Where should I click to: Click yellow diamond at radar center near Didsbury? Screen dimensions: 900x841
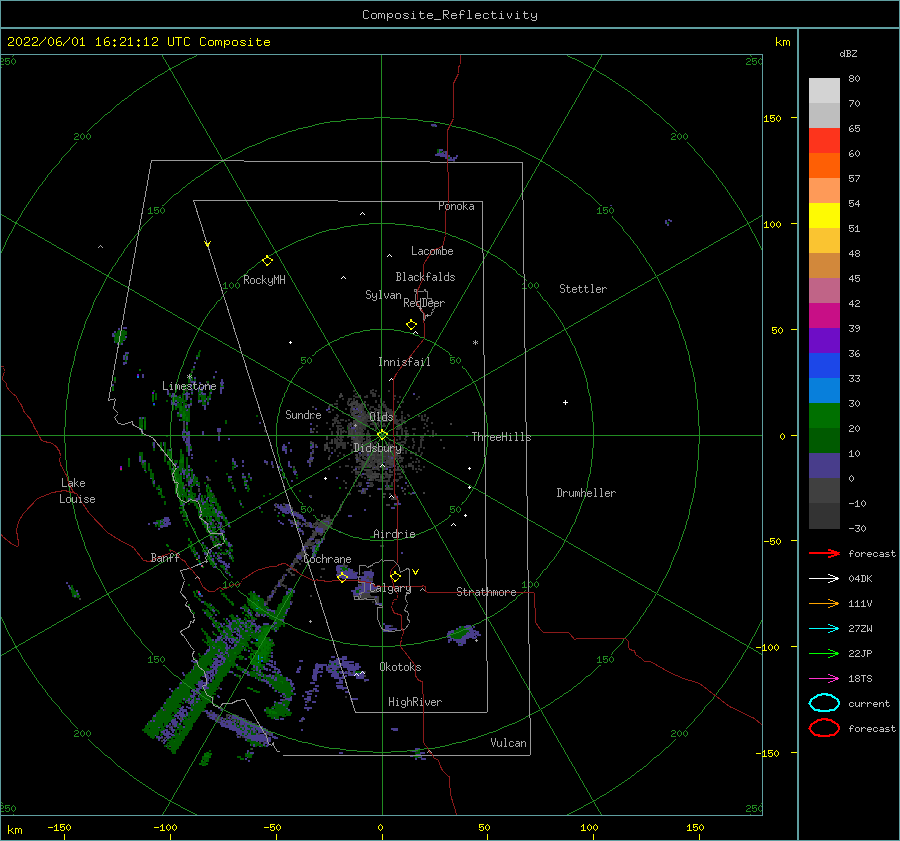click(382, 435)
